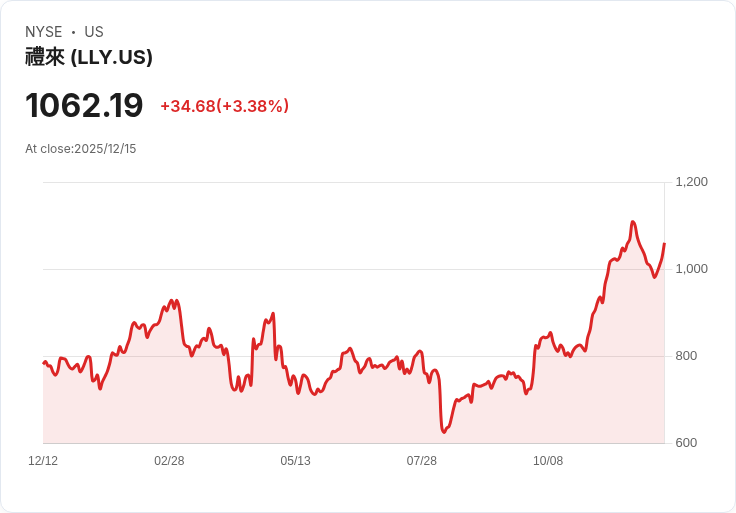Click the current price 1062.19

[84, 105]
